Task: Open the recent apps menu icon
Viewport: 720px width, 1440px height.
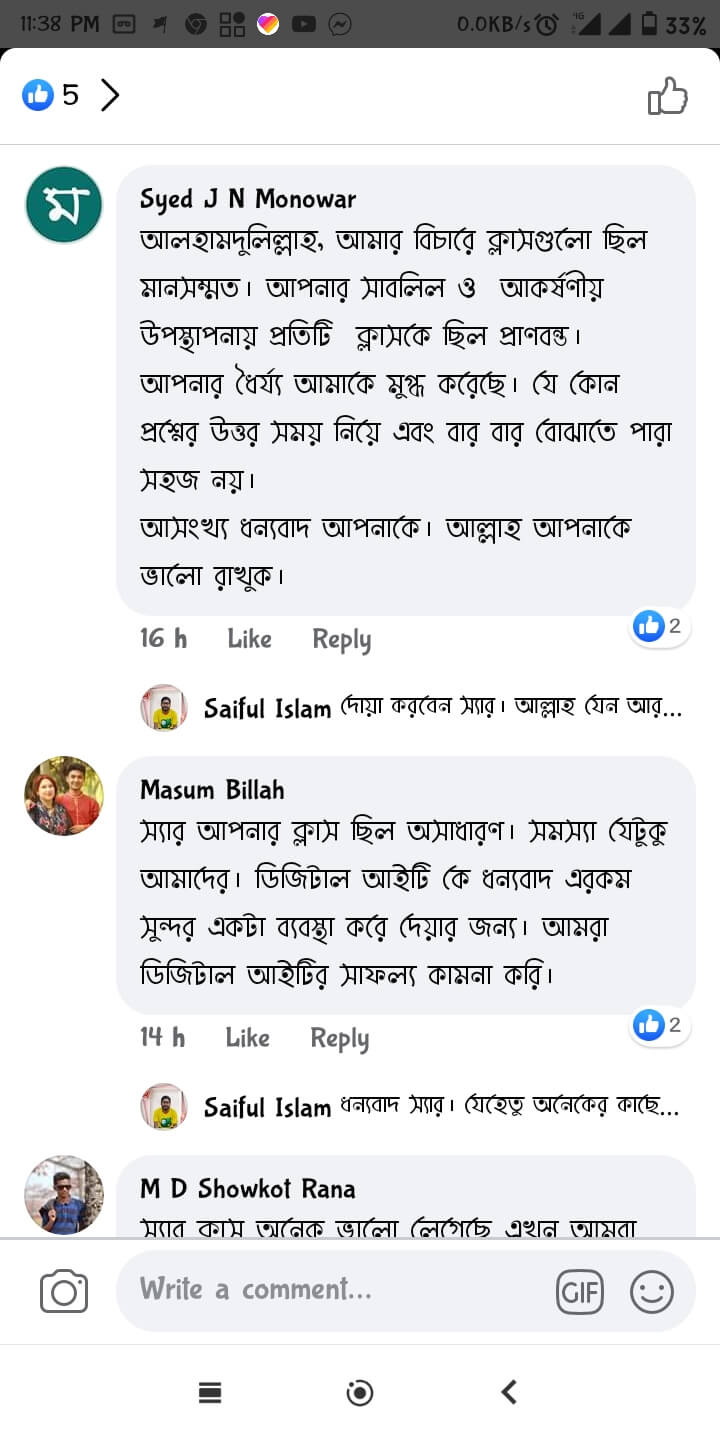Action: pos(210,1392)
